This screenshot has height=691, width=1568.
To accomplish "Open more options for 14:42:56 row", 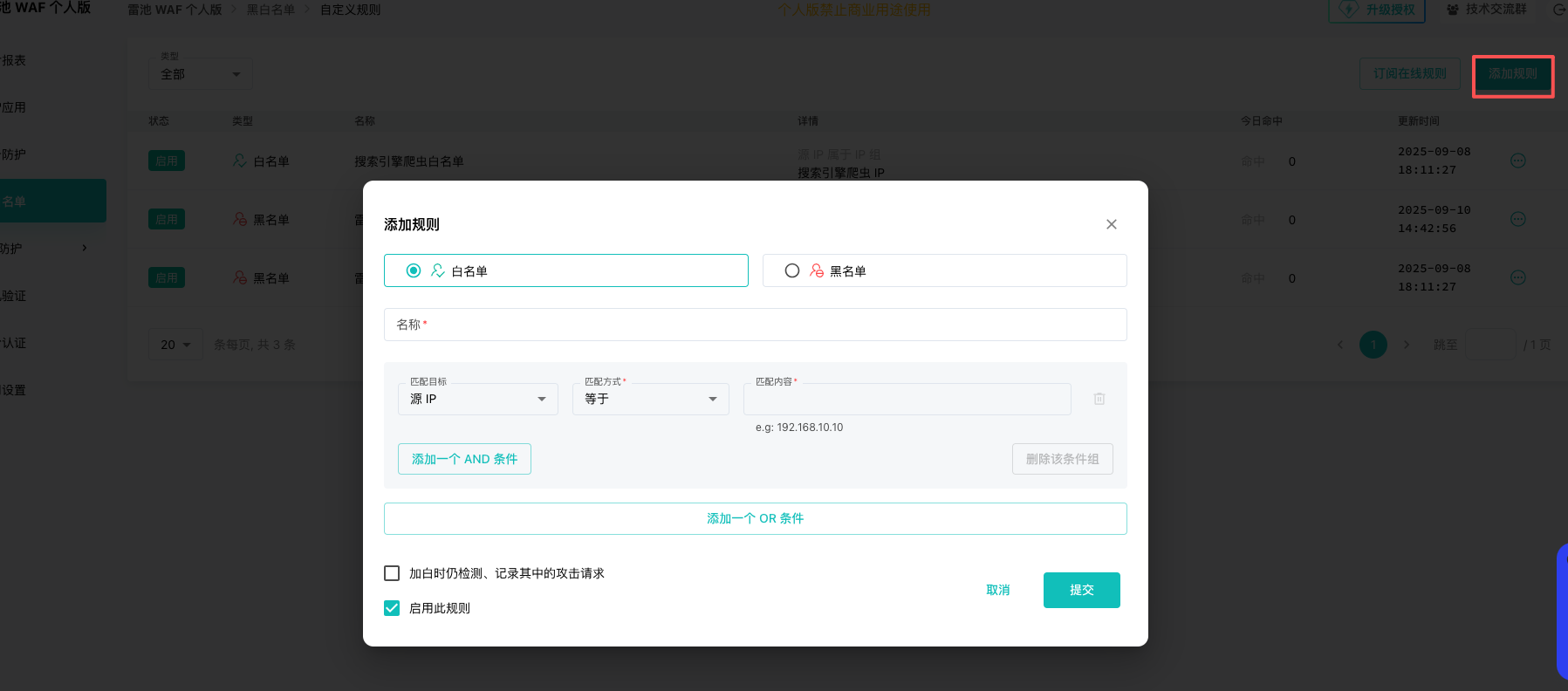I will (1518, 219).
